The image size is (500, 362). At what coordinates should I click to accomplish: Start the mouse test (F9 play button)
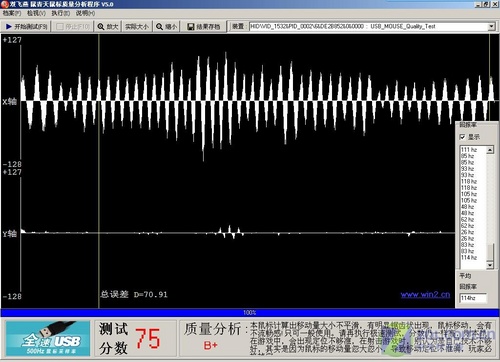point(26,27)
